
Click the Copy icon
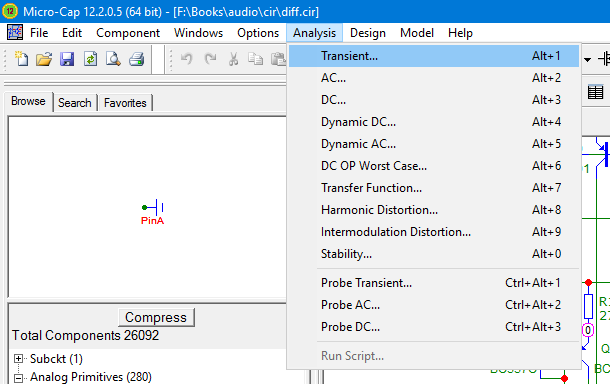(x=256, y=59)
